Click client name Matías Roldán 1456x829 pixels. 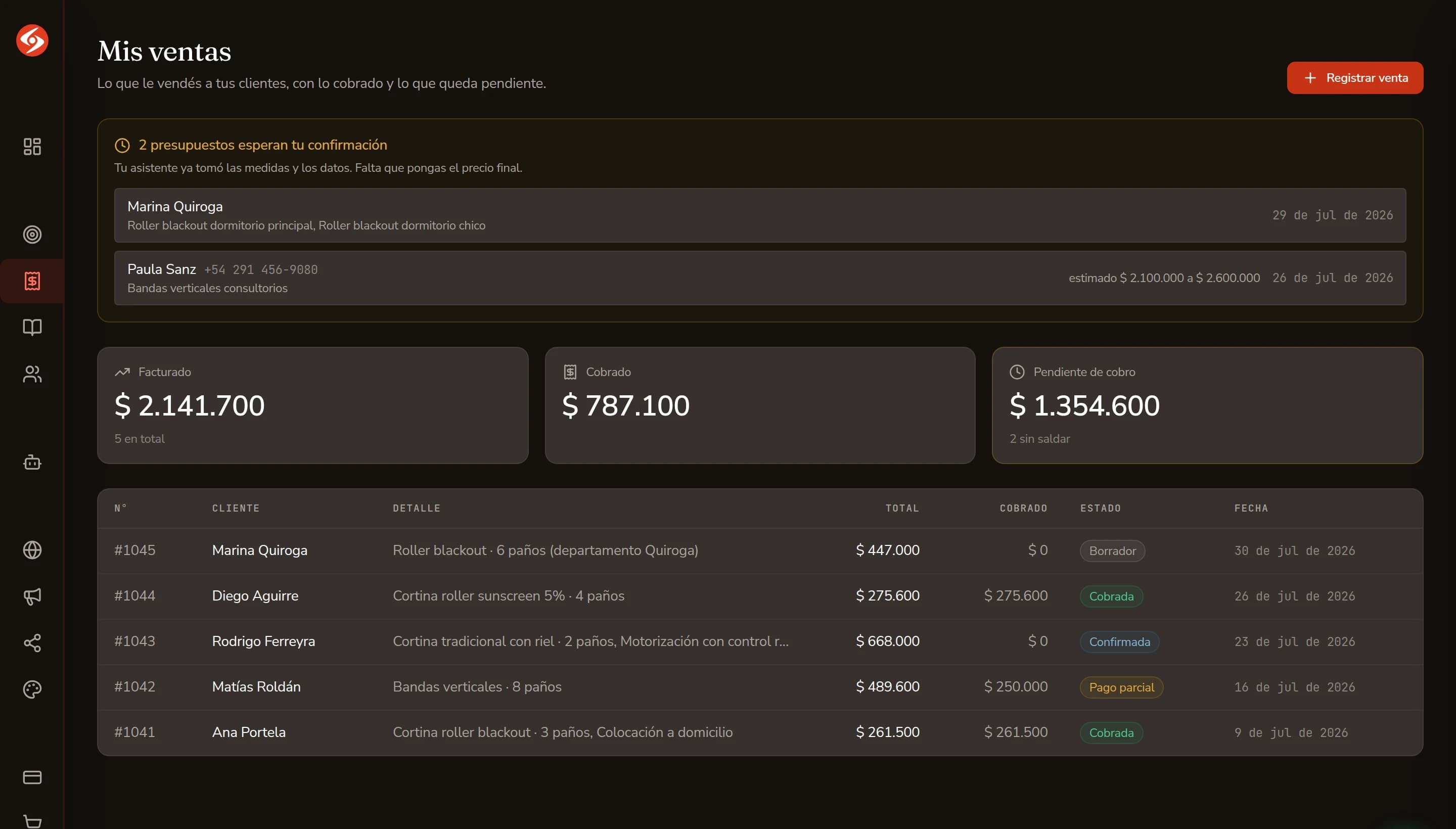(256, 686)
